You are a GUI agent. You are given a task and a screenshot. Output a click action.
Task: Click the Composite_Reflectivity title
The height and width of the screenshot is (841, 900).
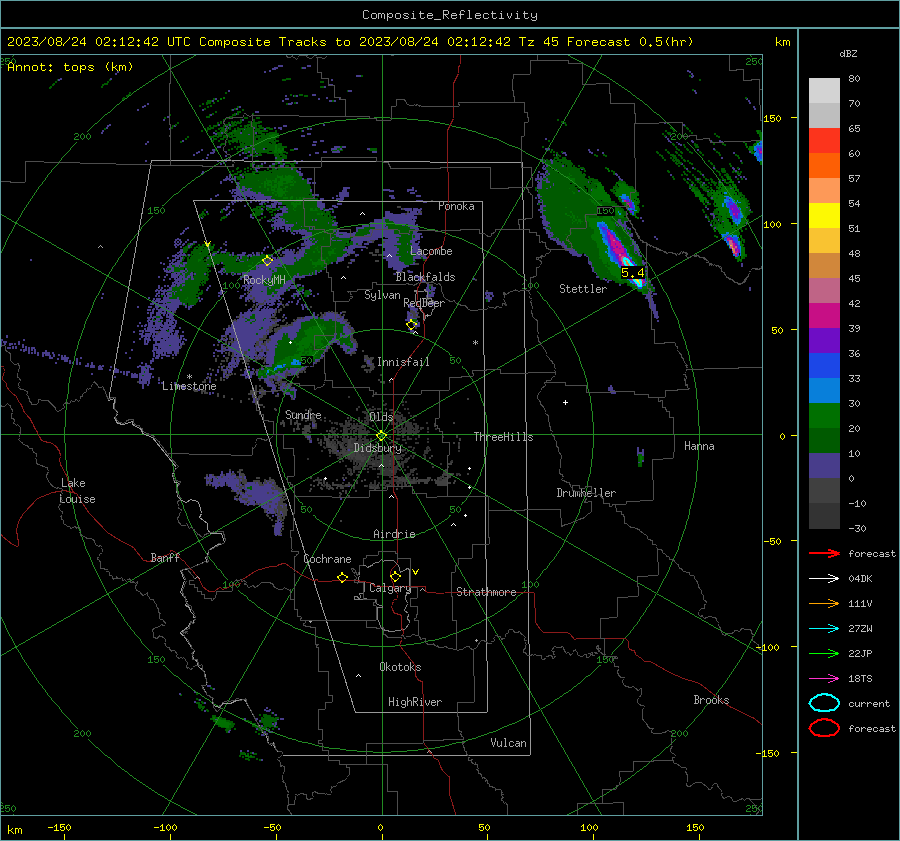pos(450,15)
